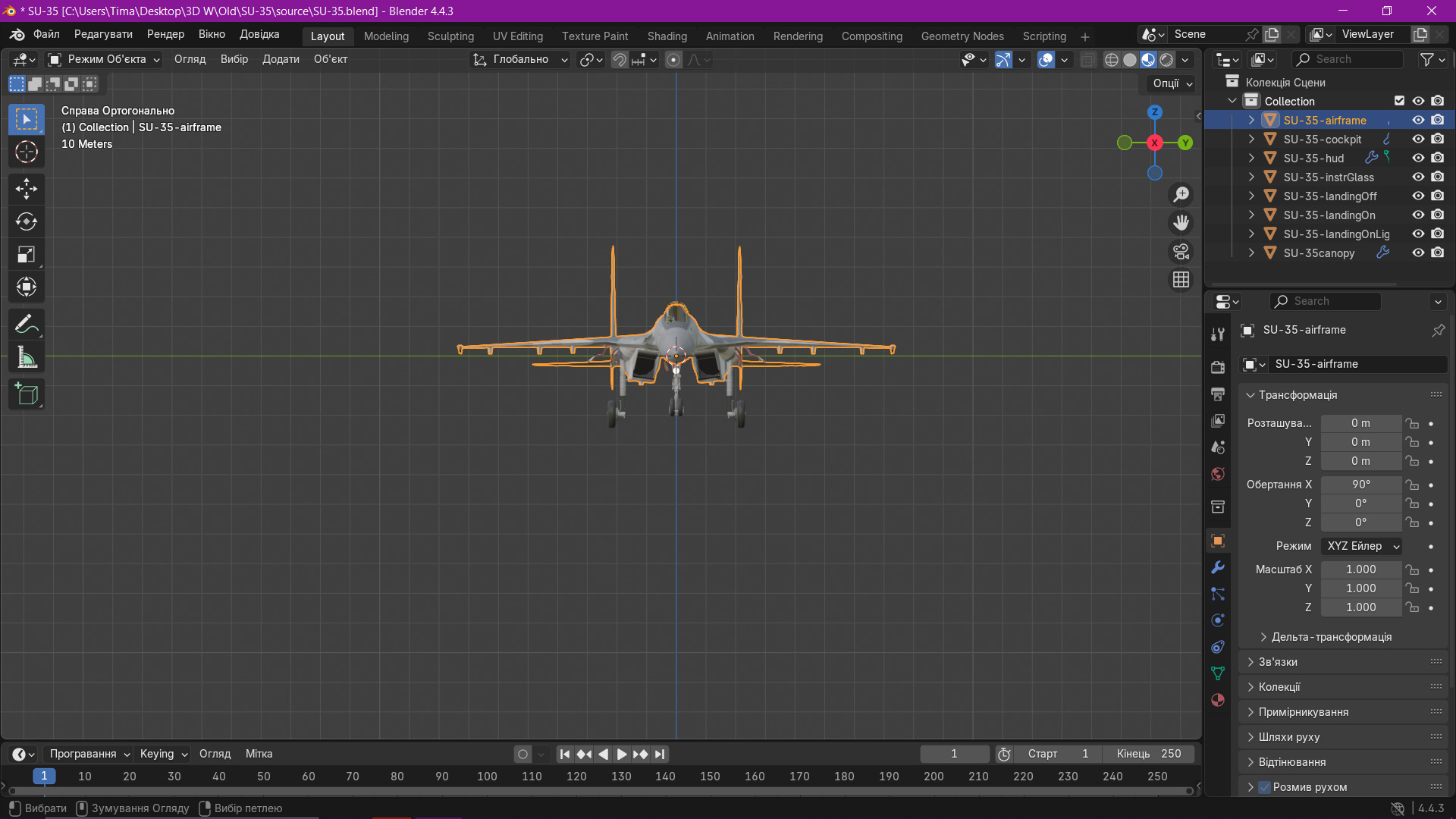Open the Physics properties tab
This screenshot has height=819, width=1456.
[1218, 620]
